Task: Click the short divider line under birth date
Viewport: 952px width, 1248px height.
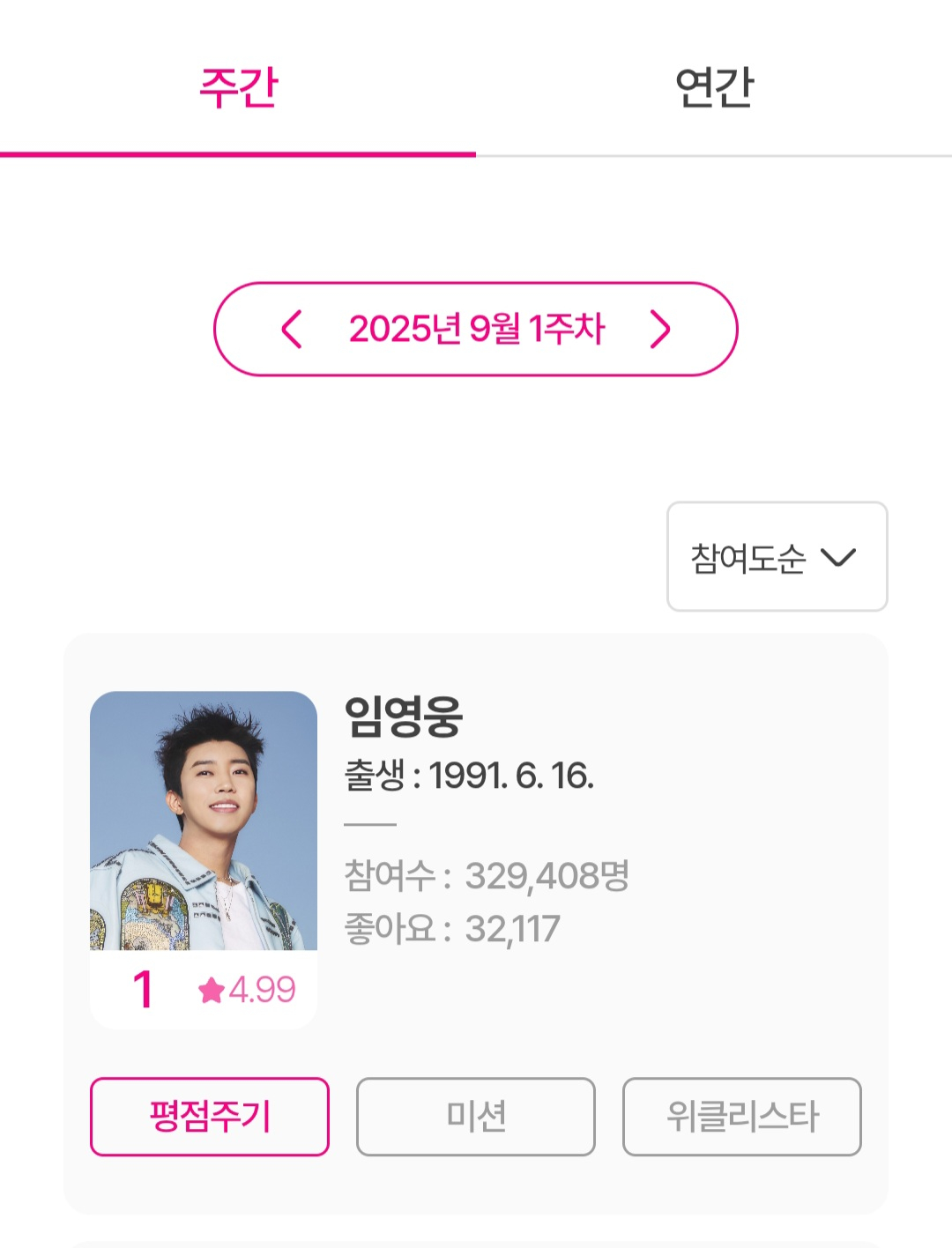Action: [370, 825]
